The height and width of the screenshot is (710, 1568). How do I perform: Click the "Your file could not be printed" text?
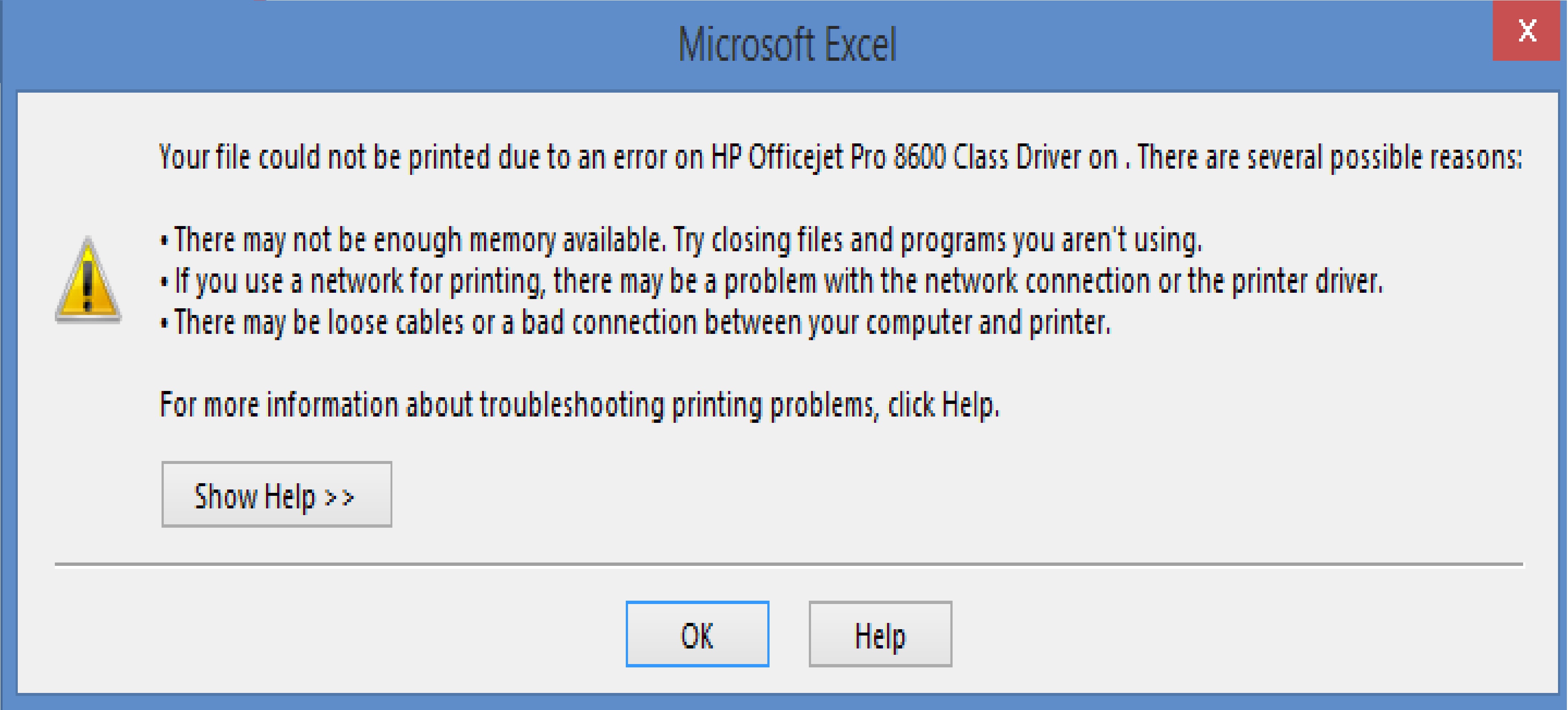click(x=323, y=157)
